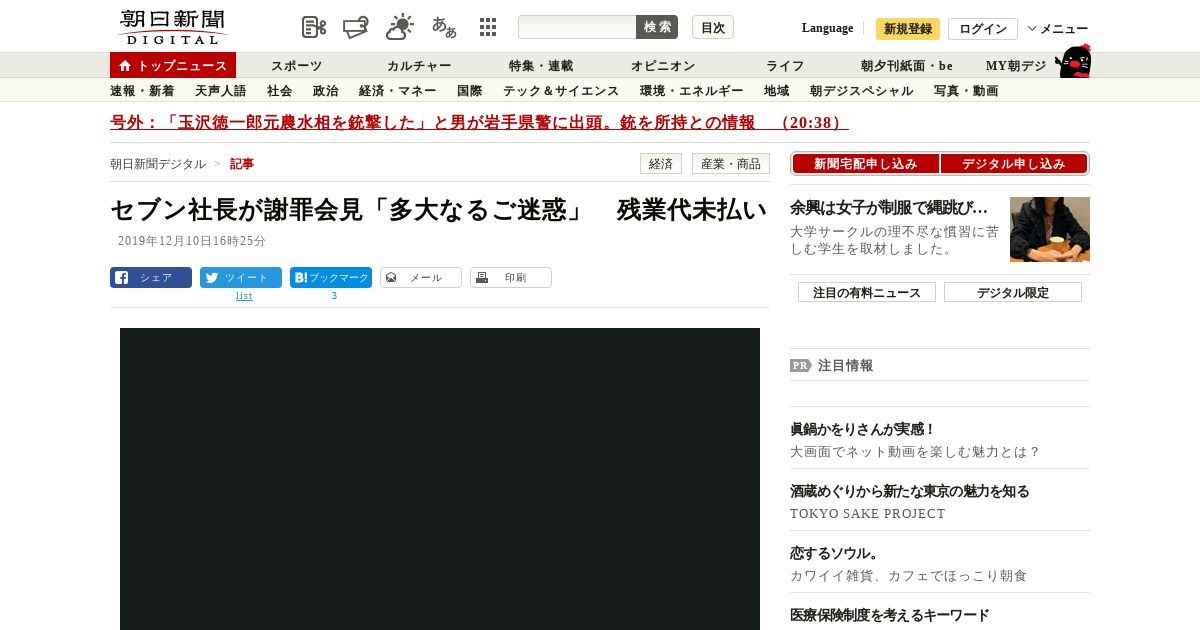Select 政治 submenu item

pos(326,91)
